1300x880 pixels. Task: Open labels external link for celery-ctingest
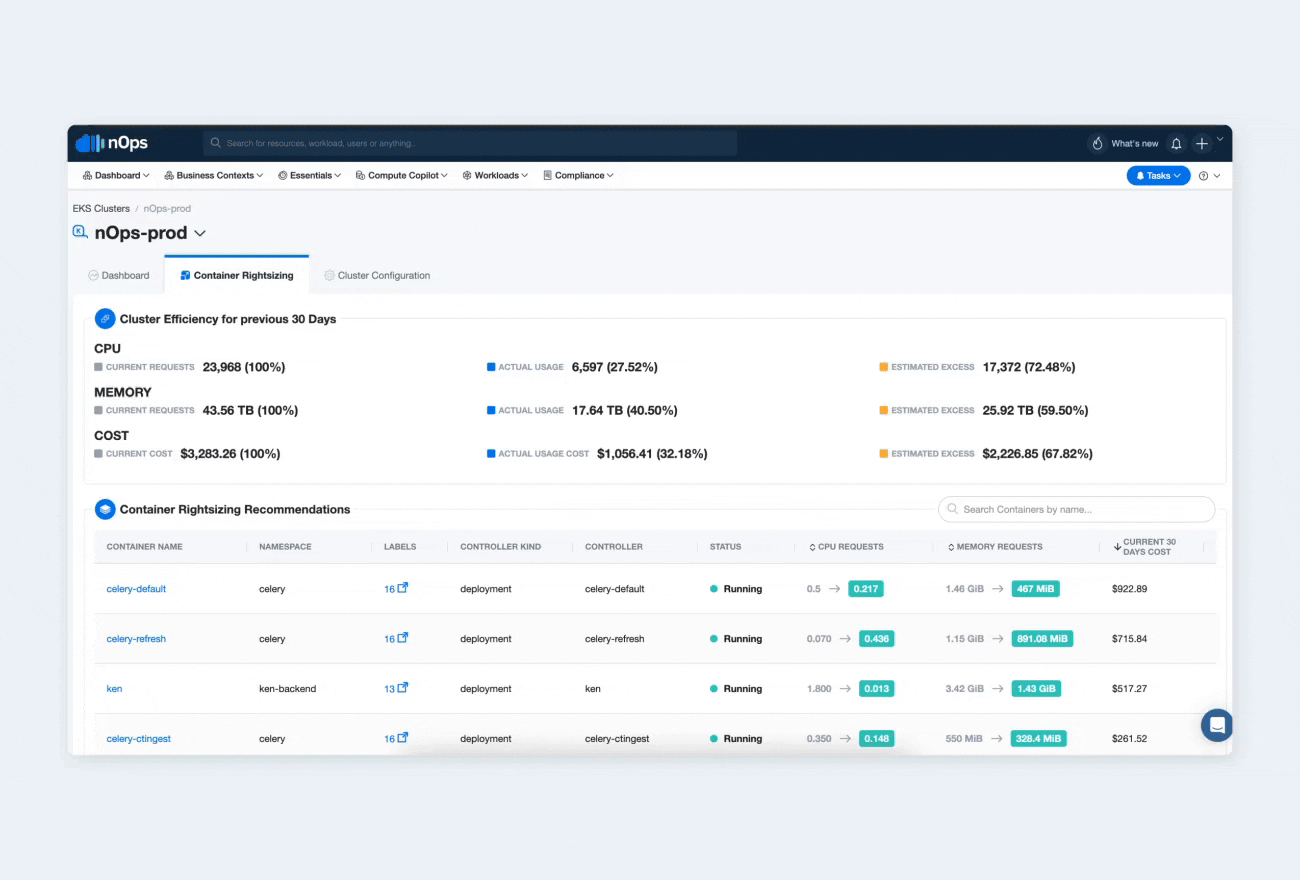[403, 738]
